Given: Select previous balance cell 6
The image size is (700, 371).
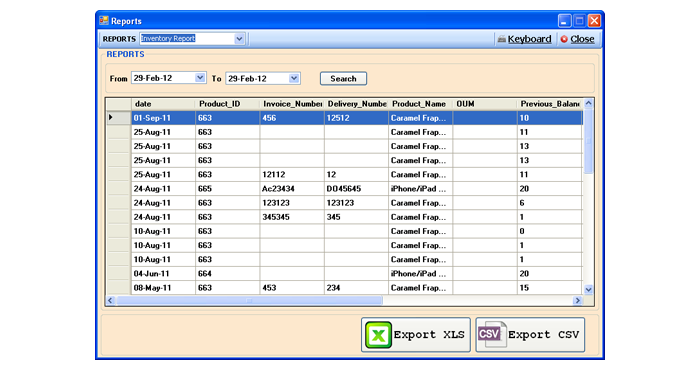Looking at the screenshot, I should point(550,203).
